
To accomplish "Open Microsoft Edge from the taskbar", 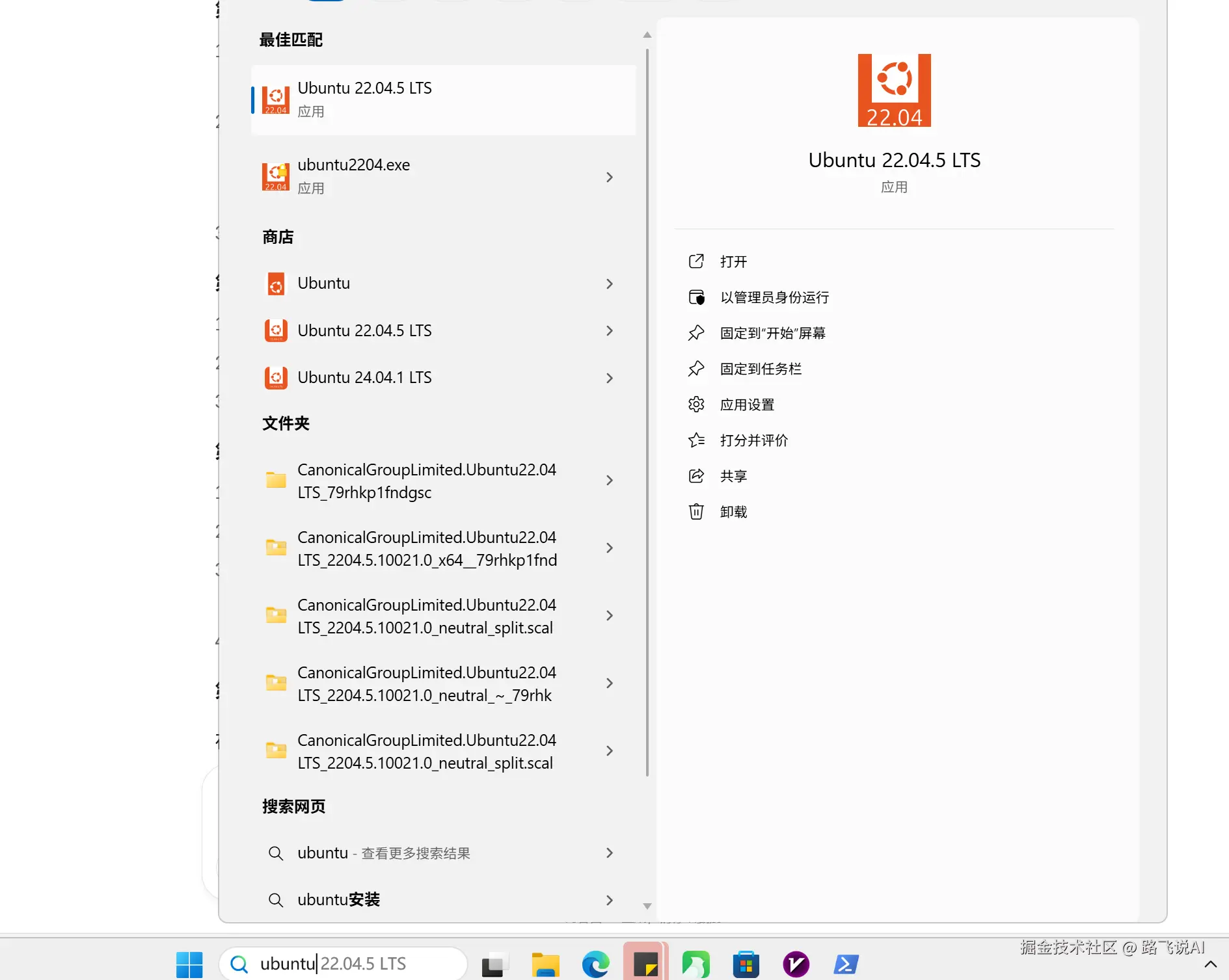I will (595, 964).
